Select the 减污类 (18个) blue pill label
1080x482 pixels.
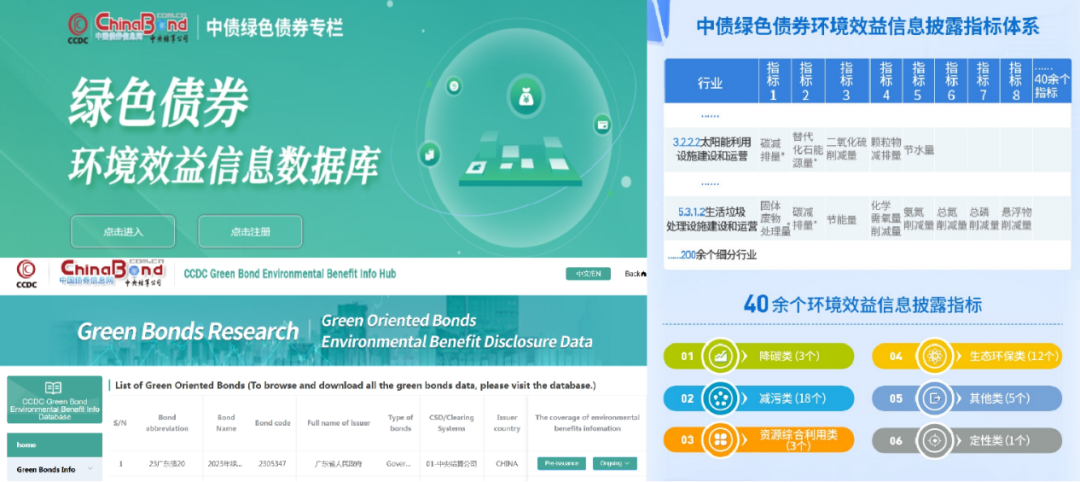791,398
